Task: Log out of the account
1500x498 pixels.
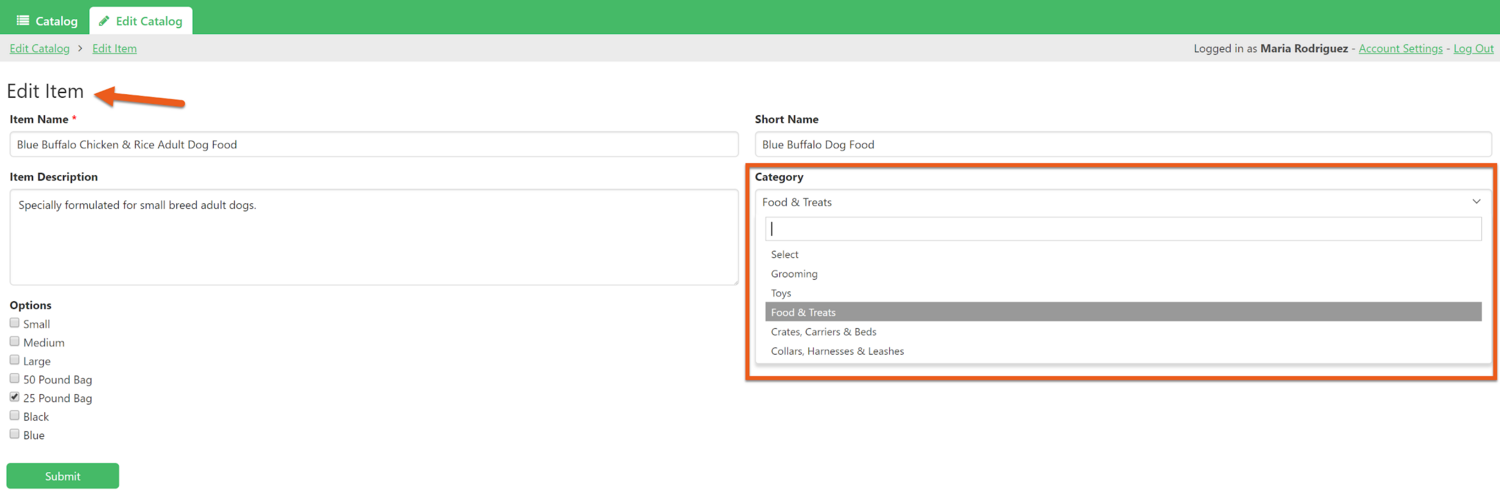Action: coord(1473,49)
